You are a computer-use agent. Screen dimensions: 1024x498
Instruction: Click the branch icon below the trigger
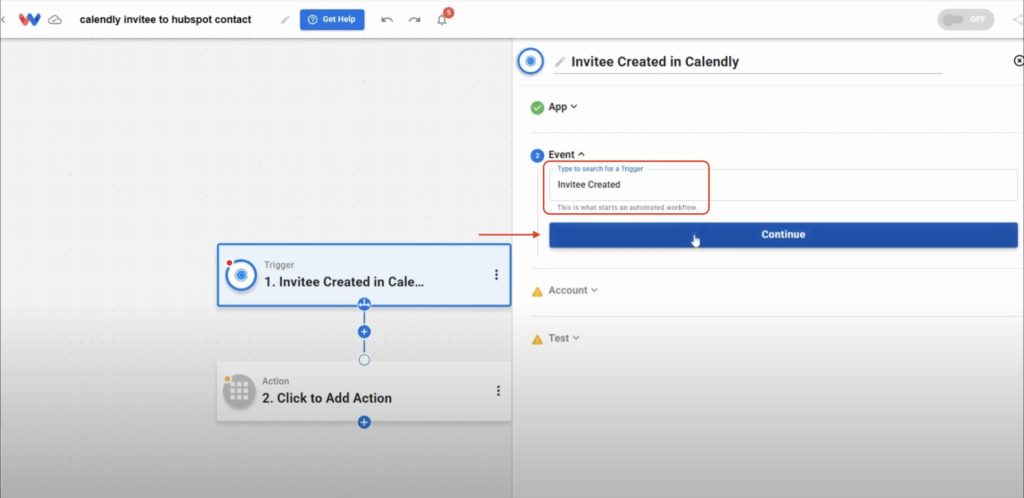pos(364,303)
